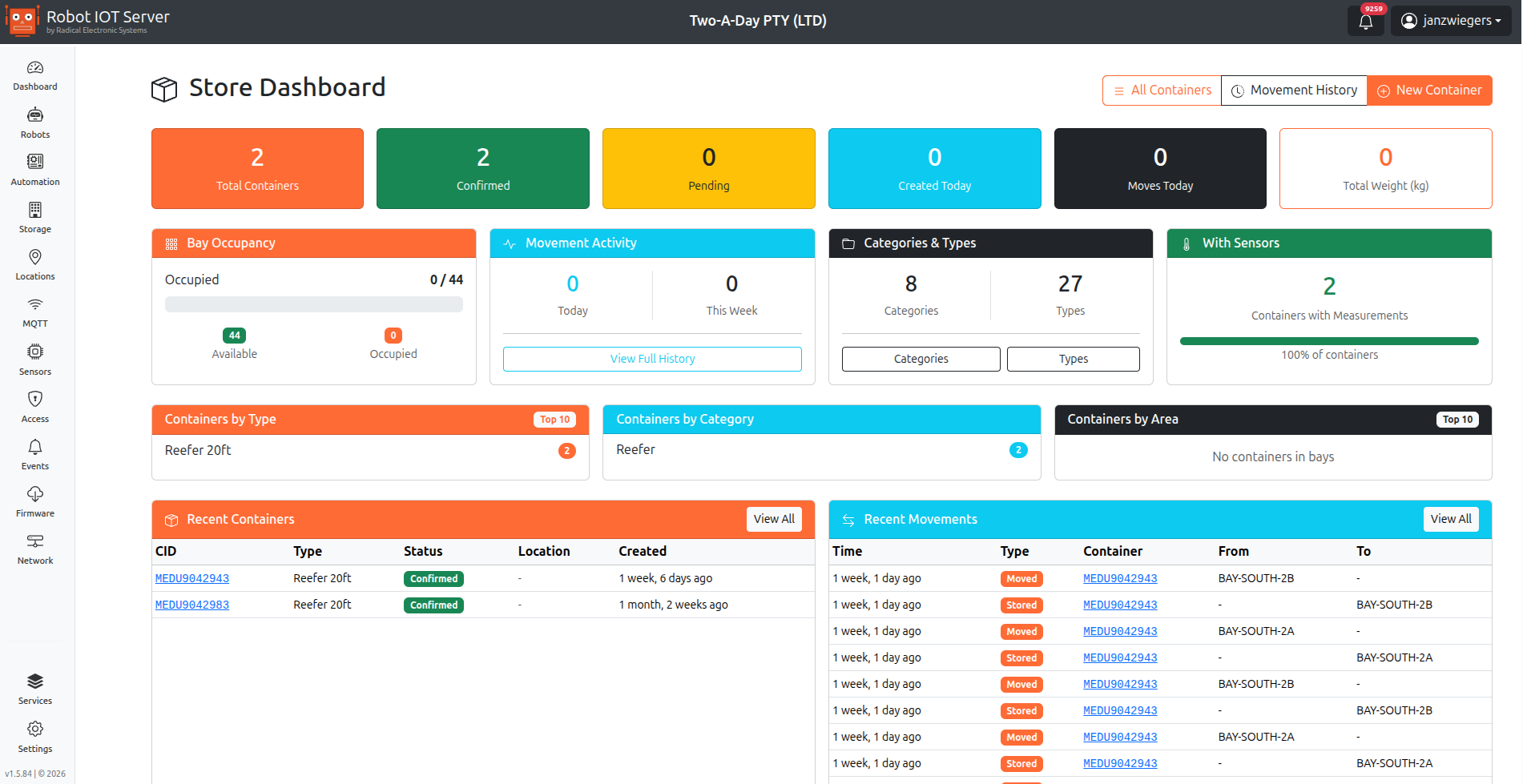Screen dimensions: 1523x784
Task: Click the Reefer 20ft row in Containers by Type
Action: coord(370,451)
